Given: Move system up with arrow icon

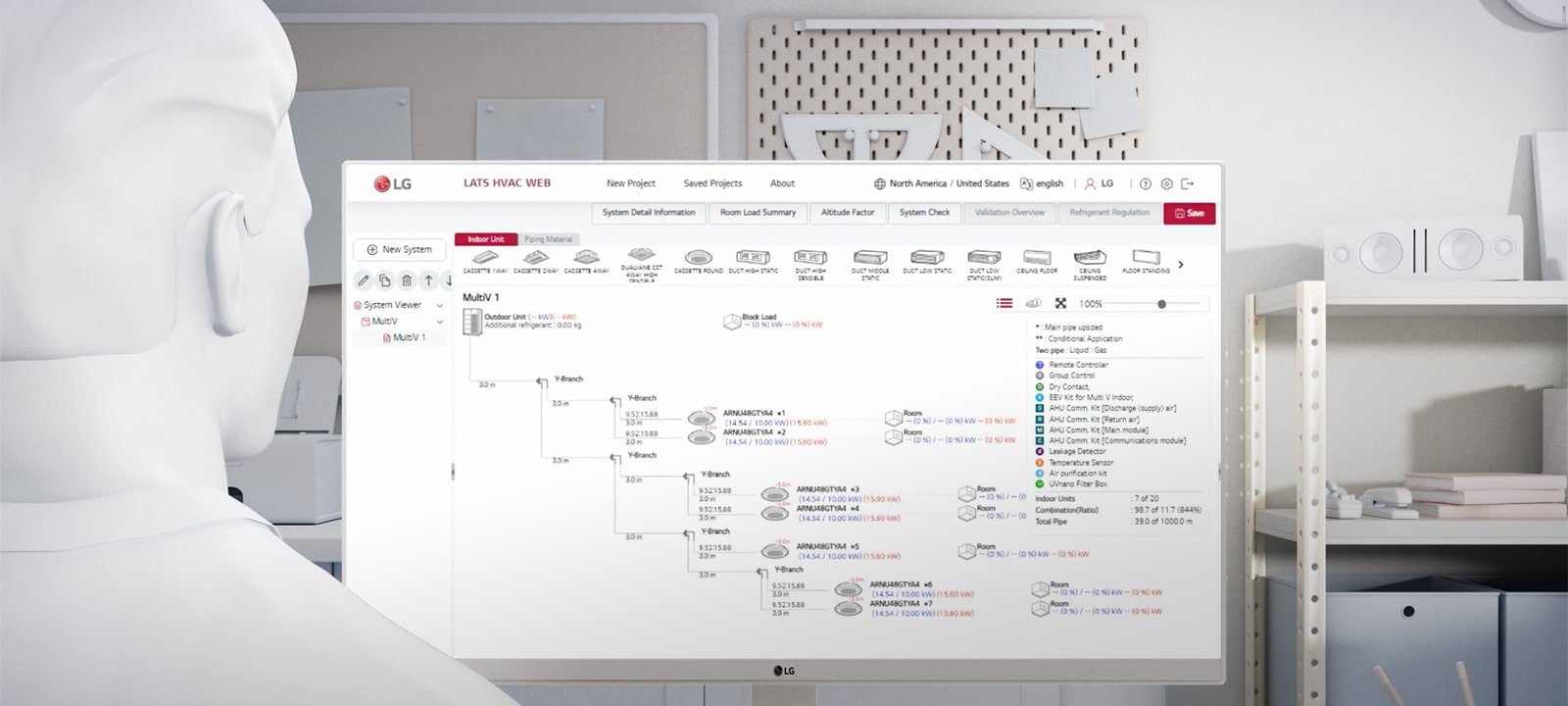Looking at the screenshot, I should [428, 280].
